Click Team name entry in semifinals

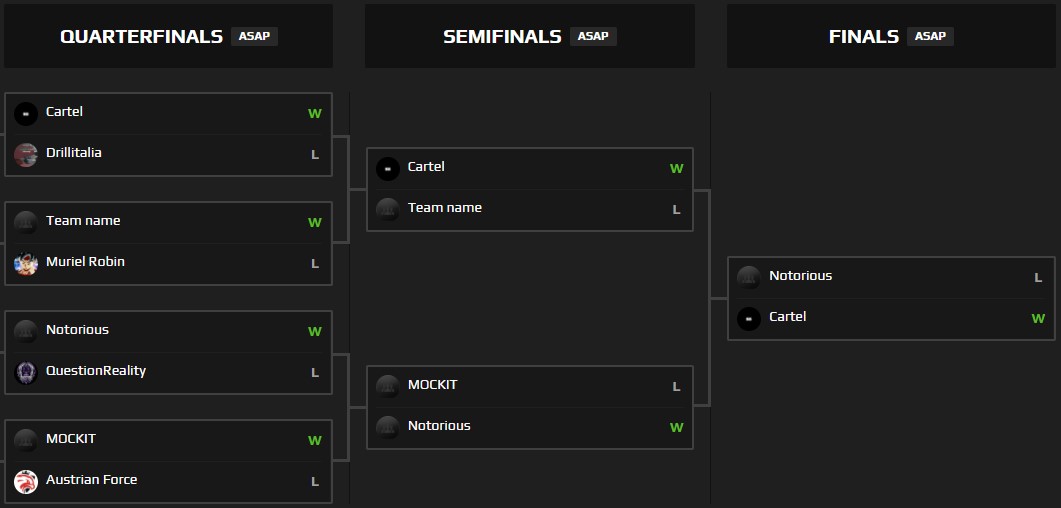pyautogui.click(x=444, y=208)
